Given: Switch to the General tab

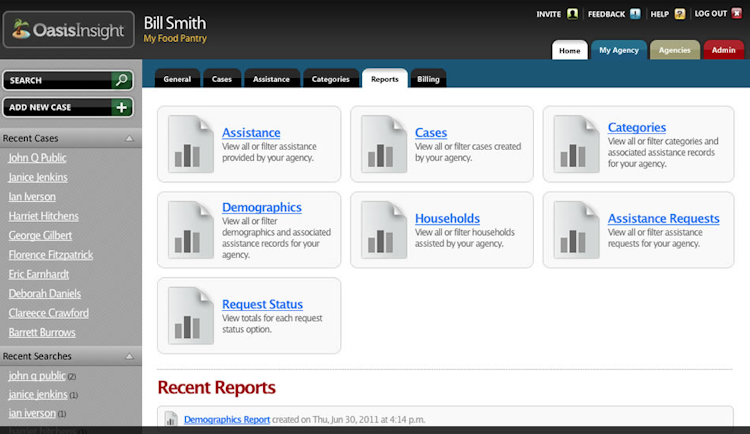Looking at the screenshot, I should tap(177, 79).
